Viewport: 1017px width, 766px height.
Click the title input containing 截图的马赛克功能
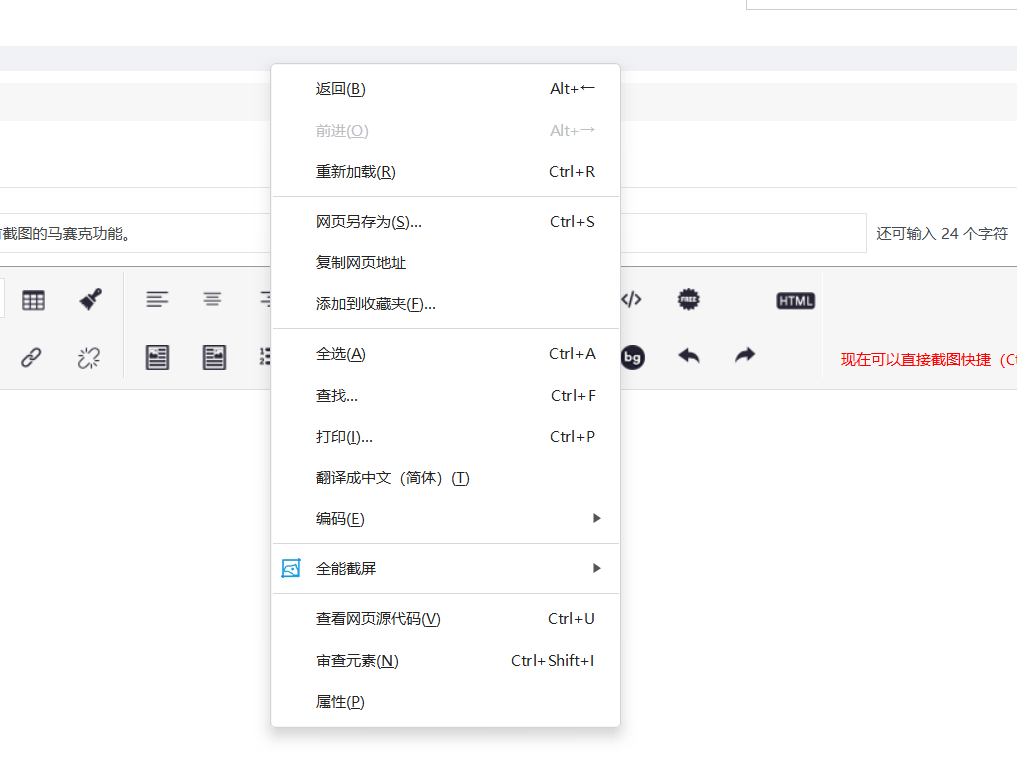coord(433,233)
